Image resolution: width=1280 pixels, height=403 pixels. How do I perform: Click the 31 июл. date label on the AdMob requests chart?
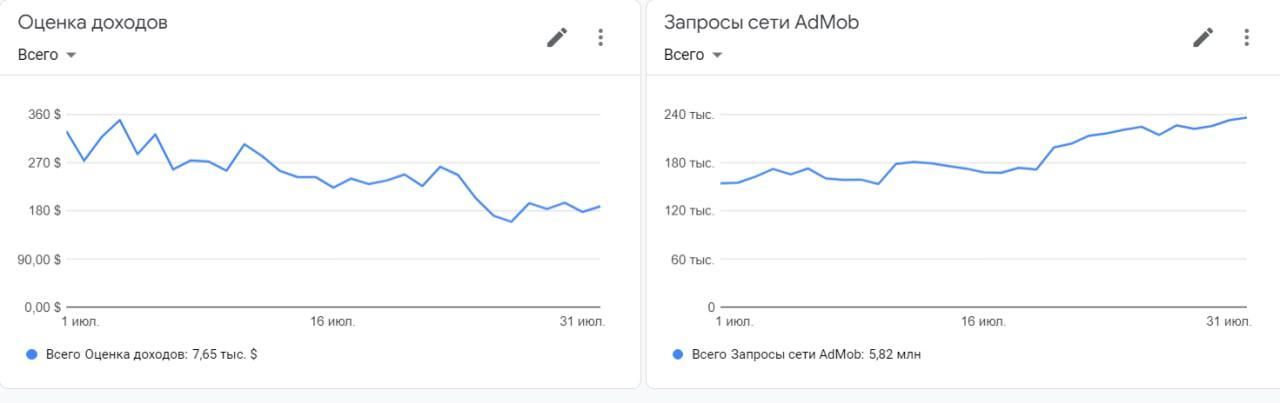(x=1228, y=322)
